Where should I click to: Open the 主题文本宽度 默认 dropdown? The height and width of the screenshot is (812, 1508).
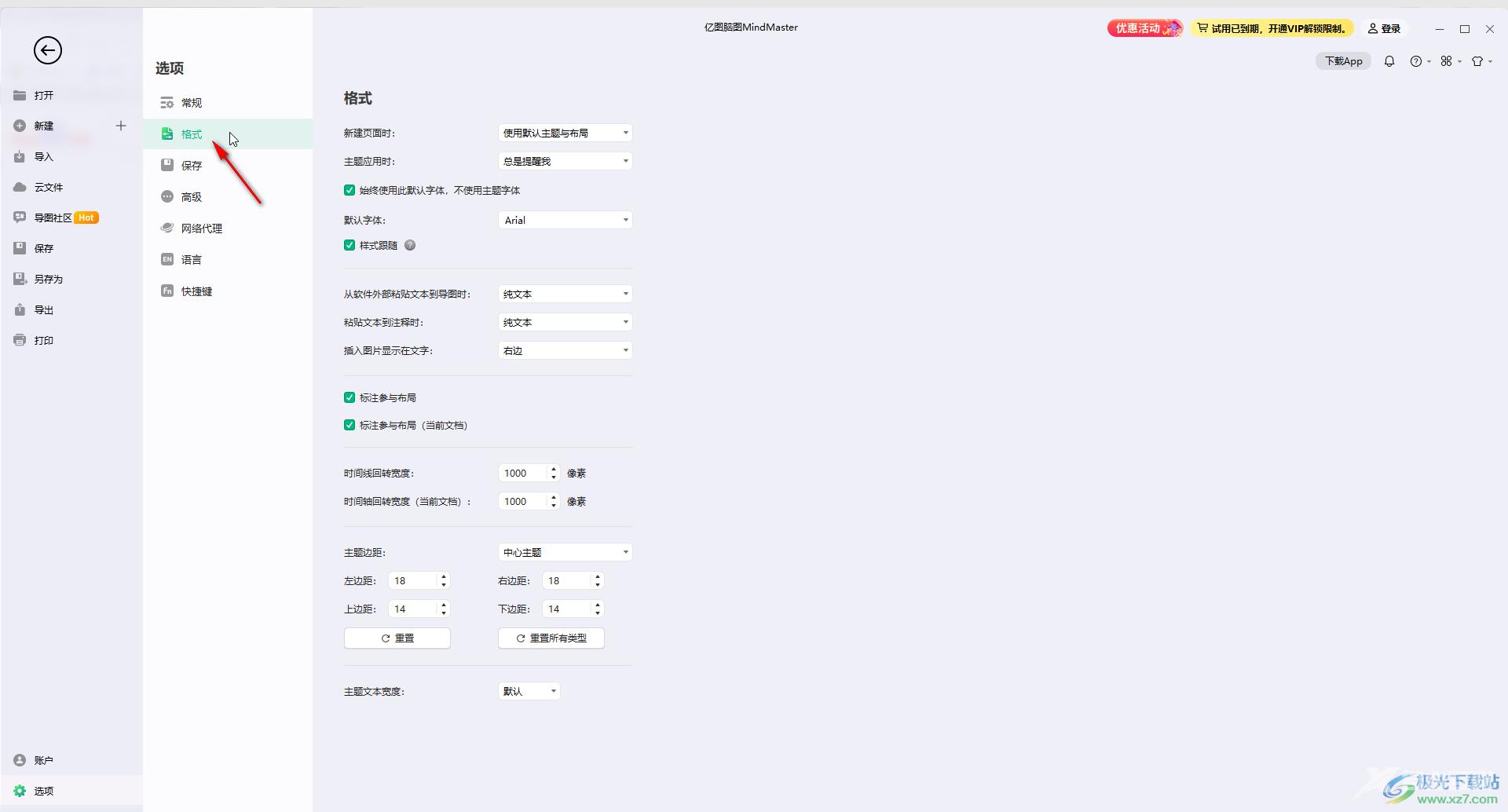(529, 691)
